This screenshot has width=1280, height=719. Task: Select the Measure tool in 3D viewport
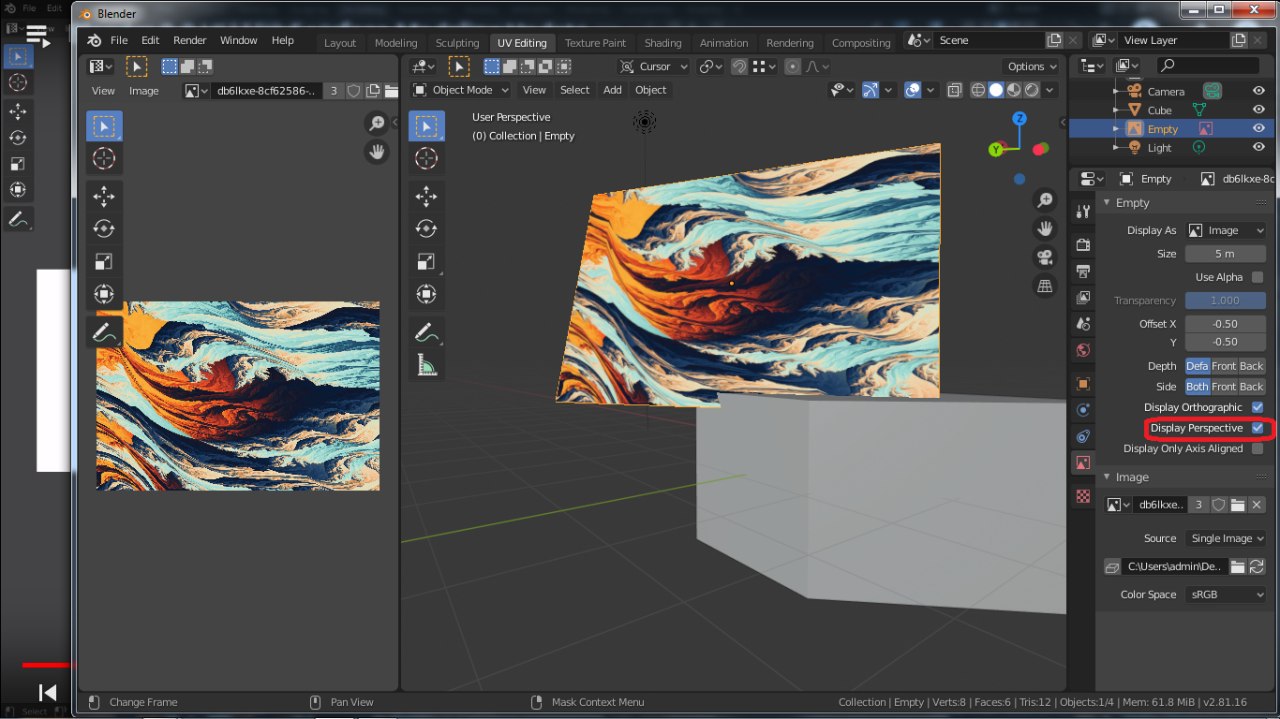[426, 366]
